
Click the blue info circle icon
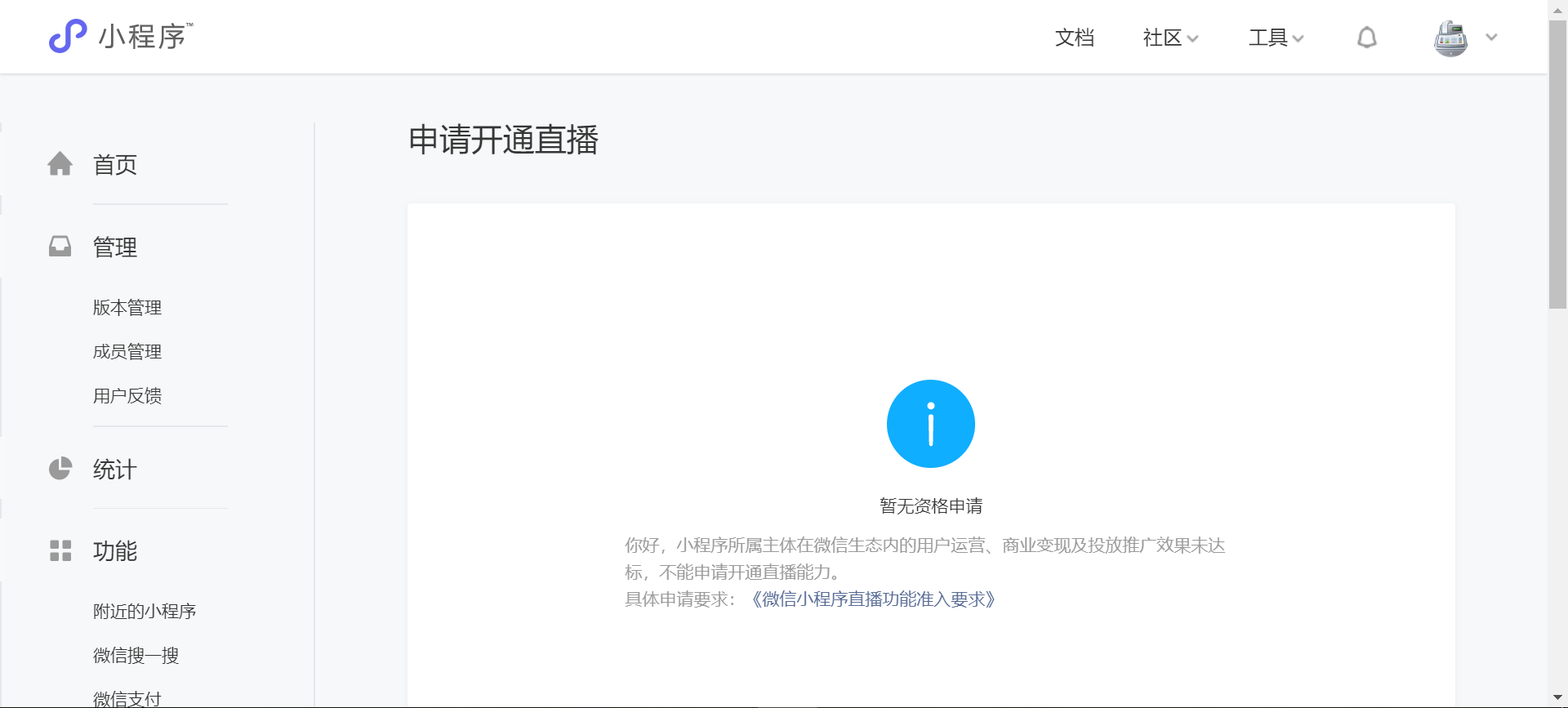(x=931, y=424)
